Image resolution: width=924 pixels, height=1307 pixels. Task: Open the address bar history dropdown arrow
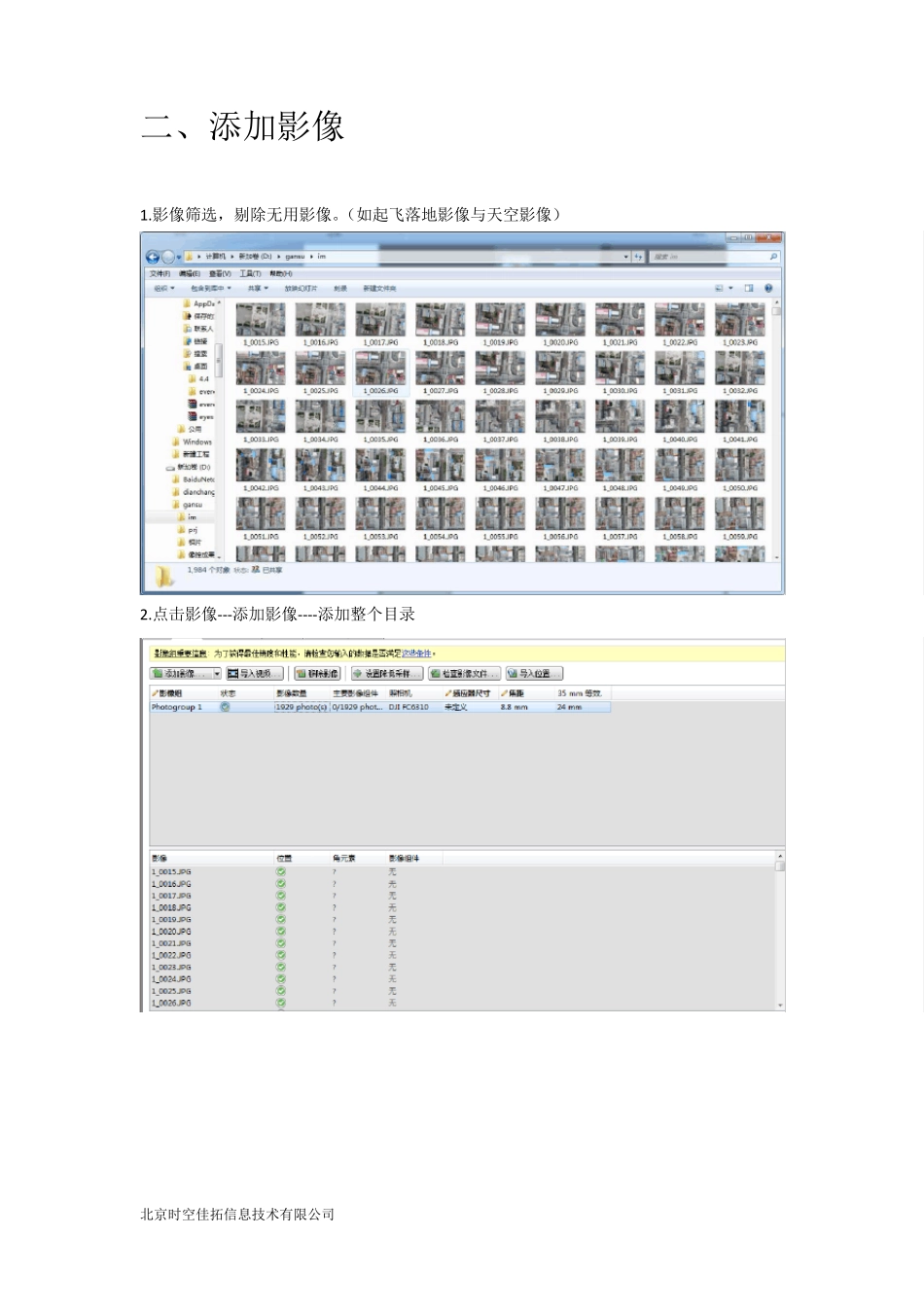pos(626,257)
